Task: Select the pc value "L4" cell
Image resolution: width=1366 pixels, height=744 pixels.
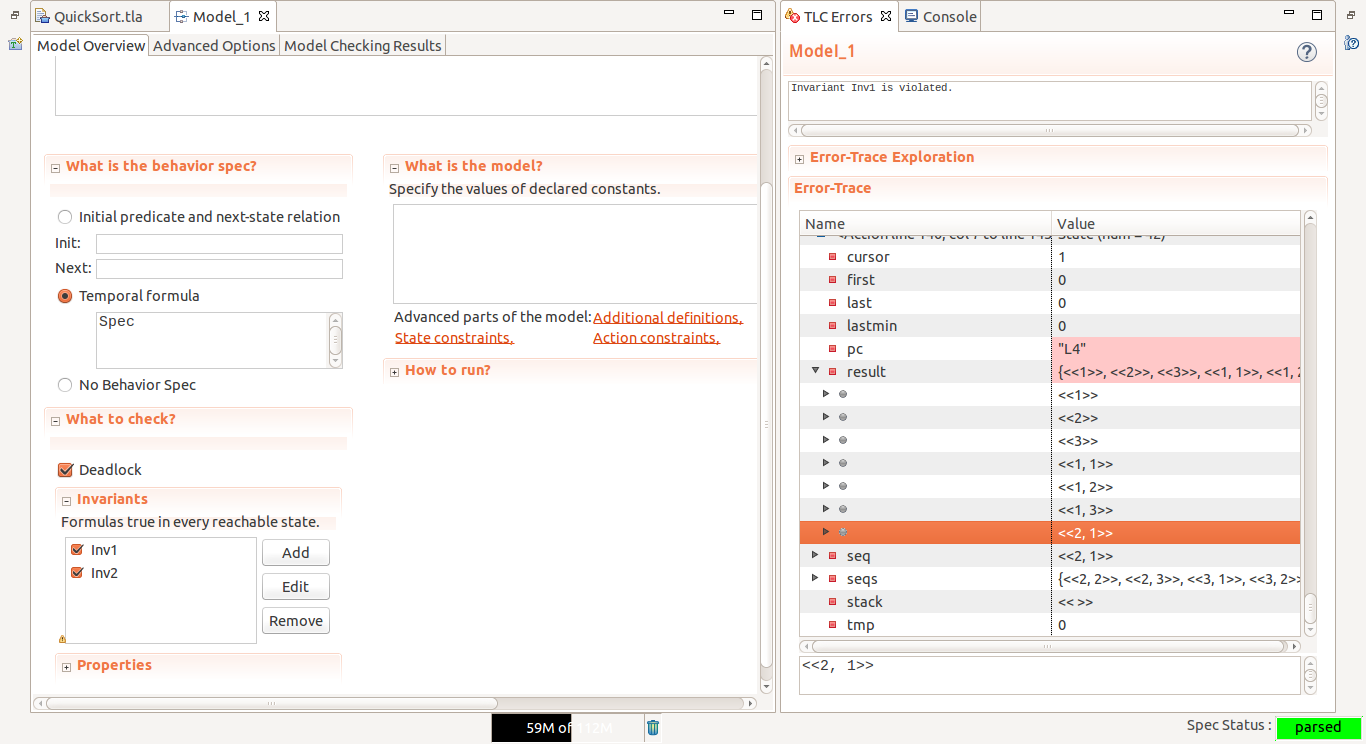Action: [1176, 349]
